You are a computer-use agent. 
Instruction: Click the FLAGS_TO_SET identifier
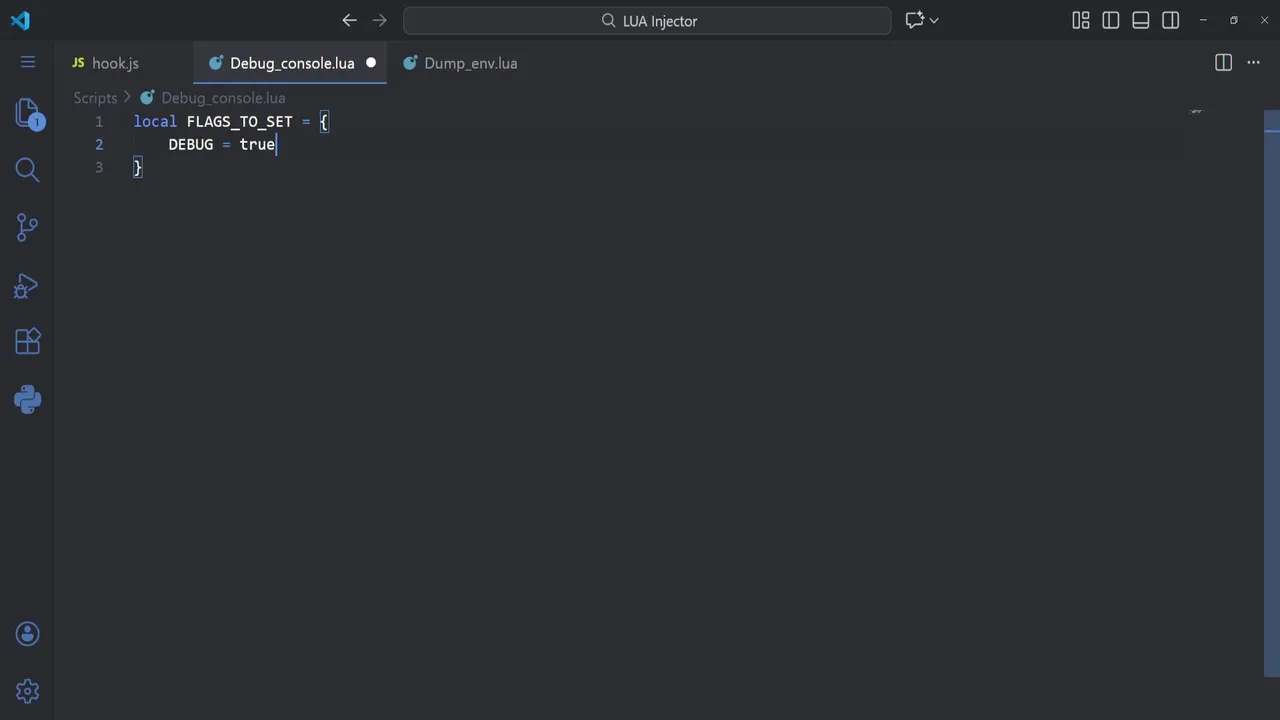tap(240, 121)
